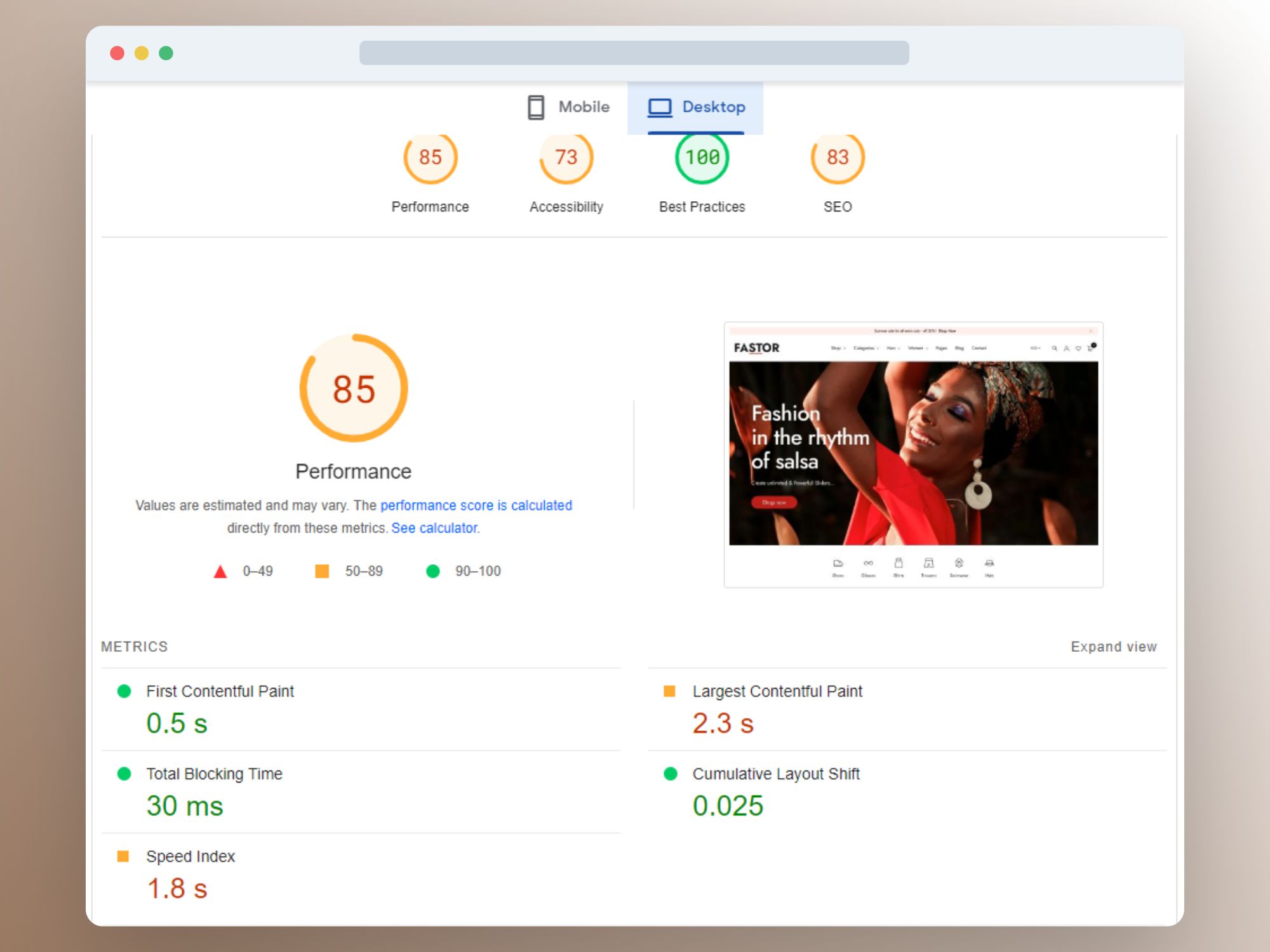Open the 'performance score is calculated' link

[x=476, y=505]
